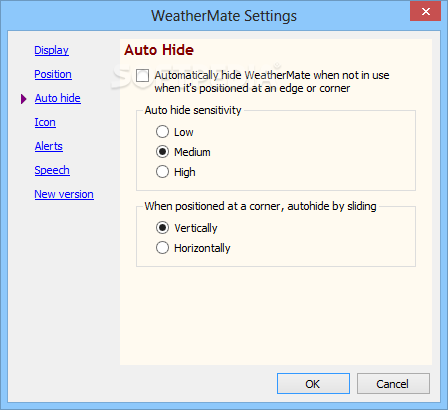Select Vertically sliding option

(x=162, y=228)
